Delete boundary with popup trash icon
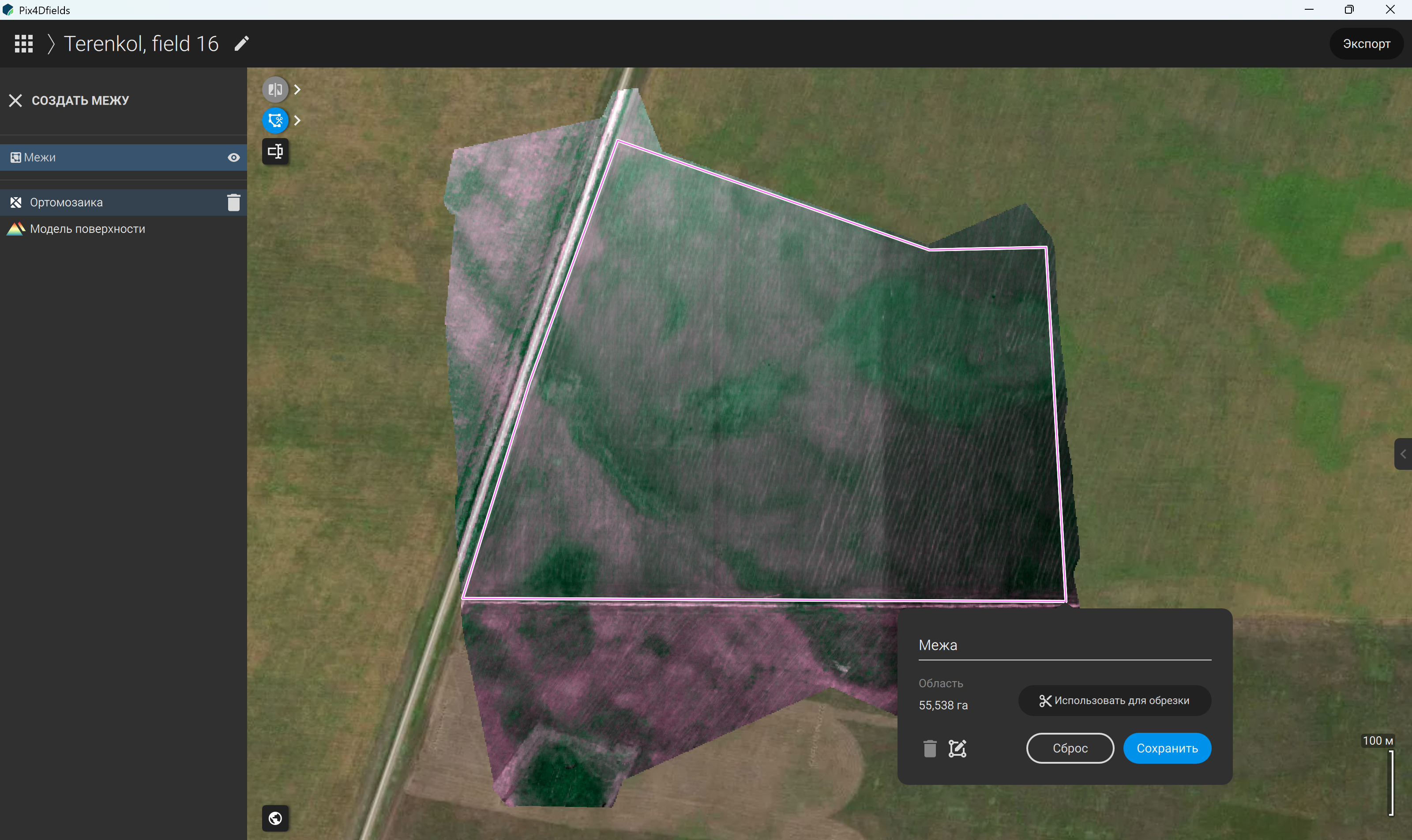 click(930, 748)
